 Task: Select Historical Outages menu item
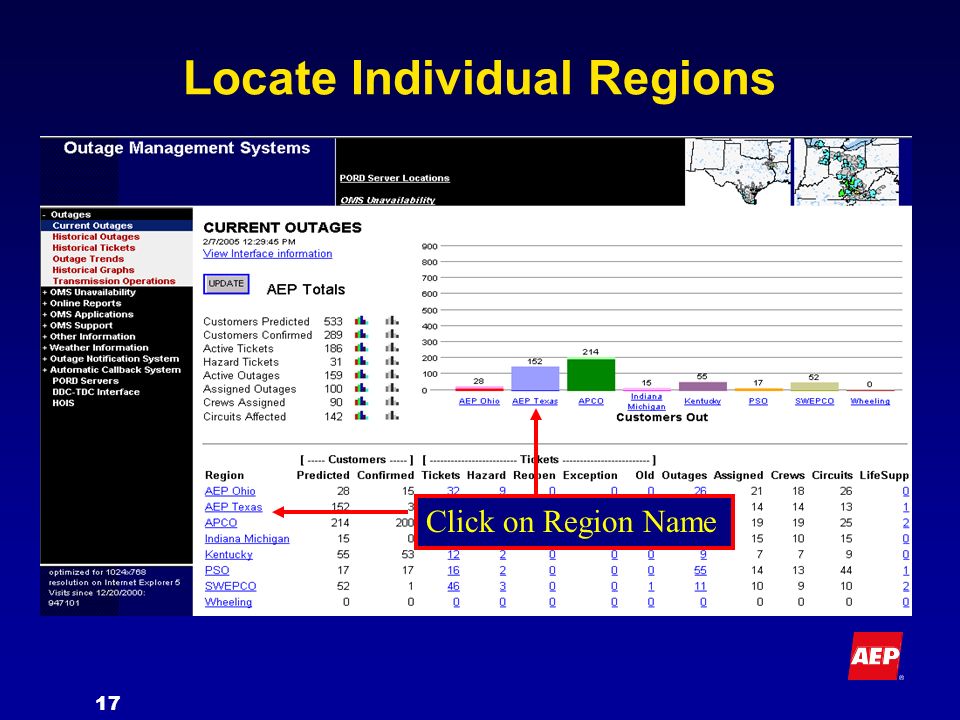pos(96,237)
